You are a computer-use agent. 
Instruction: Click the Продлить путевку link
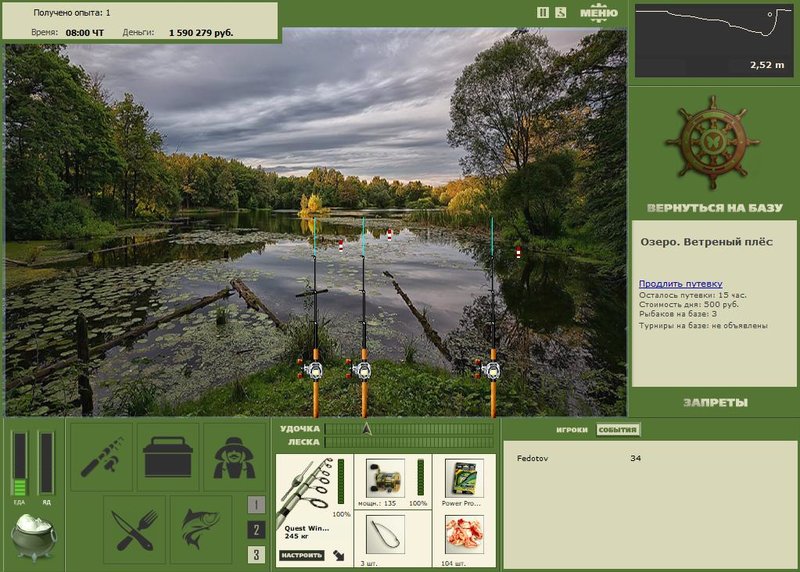[x=681, y=284]
